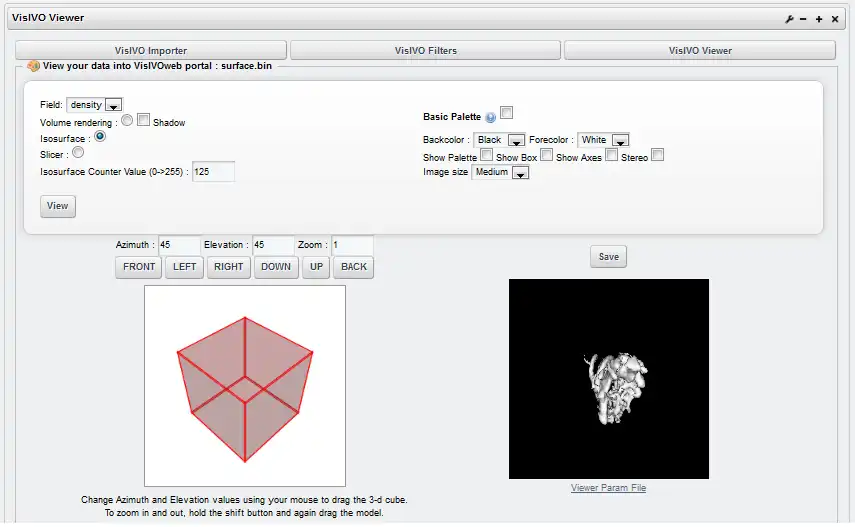
Task: Click the DOWN view button
Action: pos(276,267)
